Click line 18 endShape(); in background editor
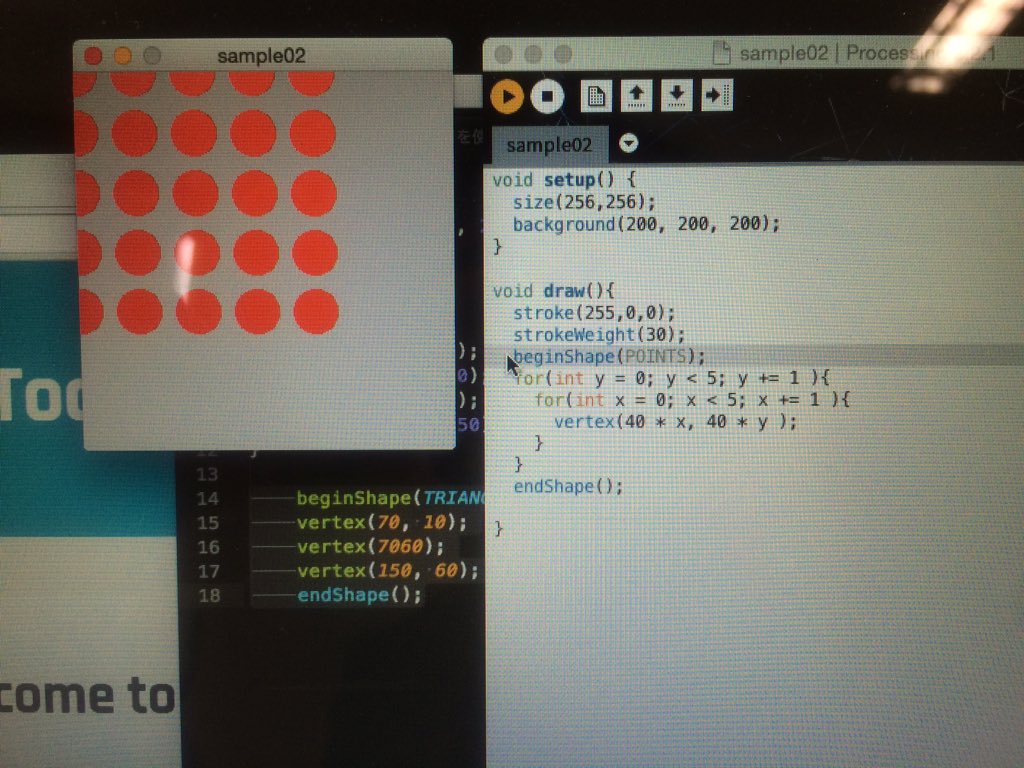This screenshot has width=1024, height=768. click(359, 595)
